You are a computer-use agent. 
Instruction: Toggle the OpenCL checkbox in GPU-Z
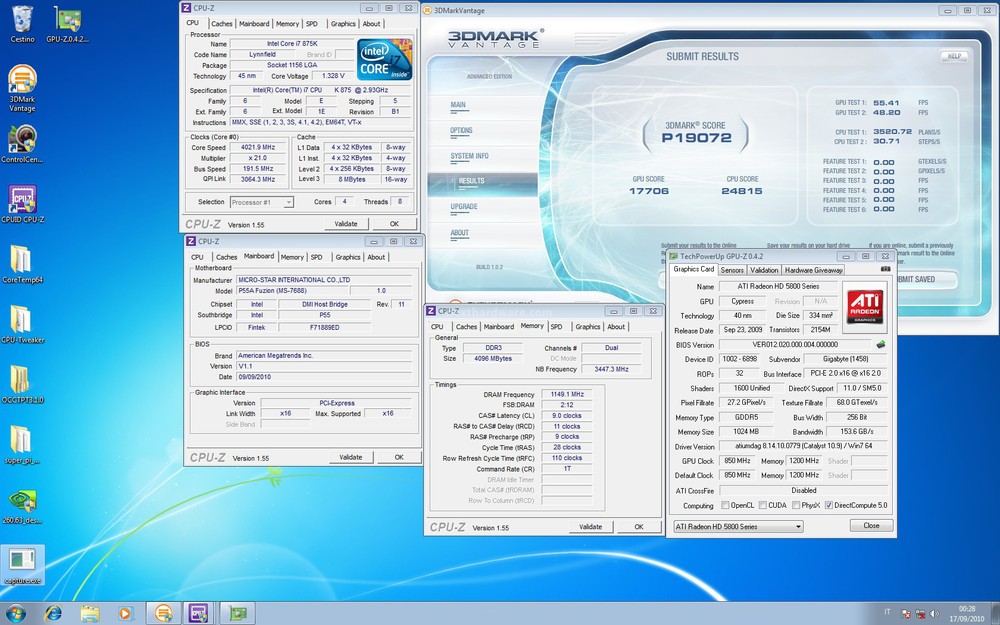click(725, 505)
